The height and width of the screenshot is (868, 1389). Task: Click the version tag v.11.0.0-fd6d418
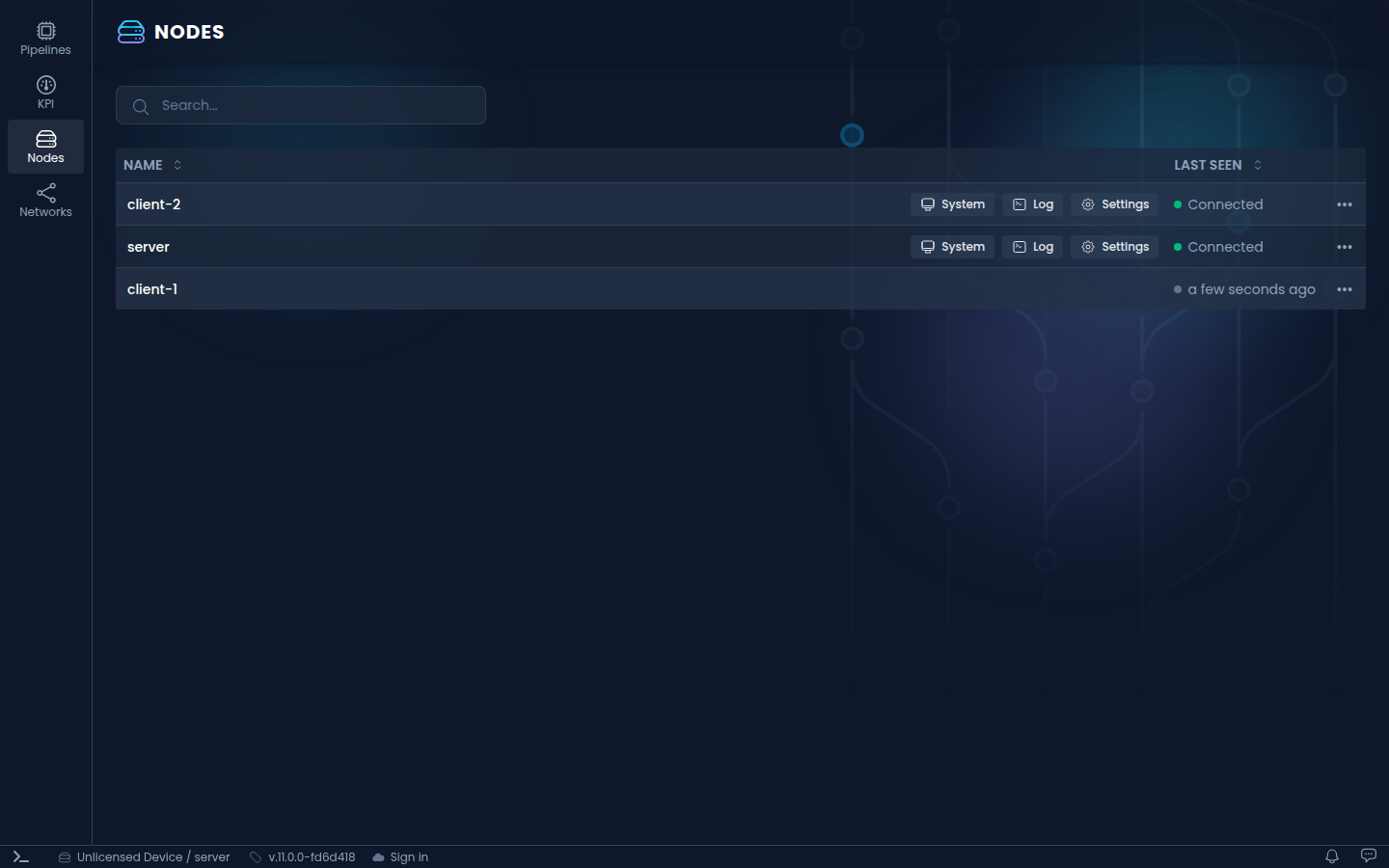tap(303, 856)
